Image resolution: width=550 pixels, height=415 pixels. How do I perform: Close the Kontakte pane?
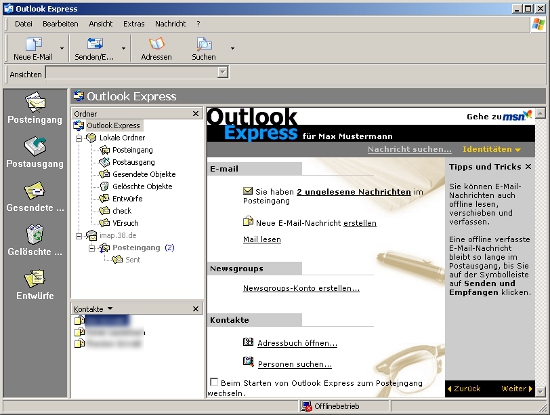pos(196,308)
